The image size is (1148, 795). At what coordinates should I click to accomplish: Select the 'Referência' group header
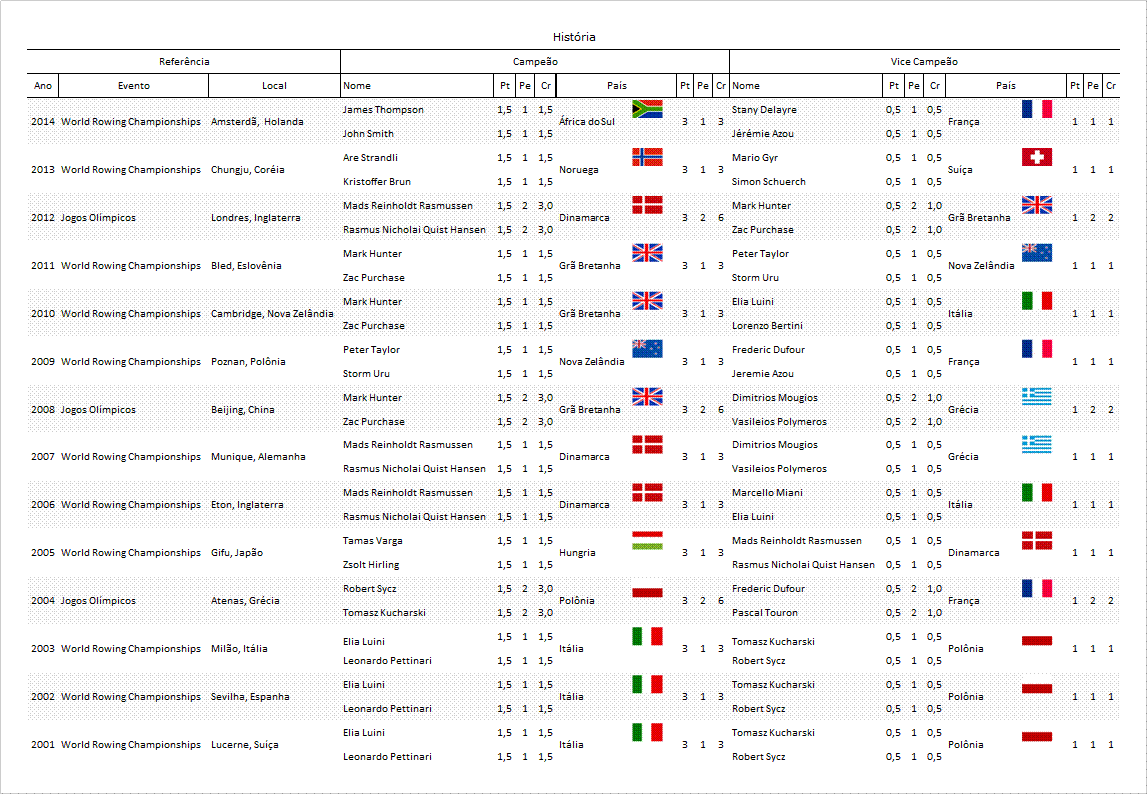184,61
